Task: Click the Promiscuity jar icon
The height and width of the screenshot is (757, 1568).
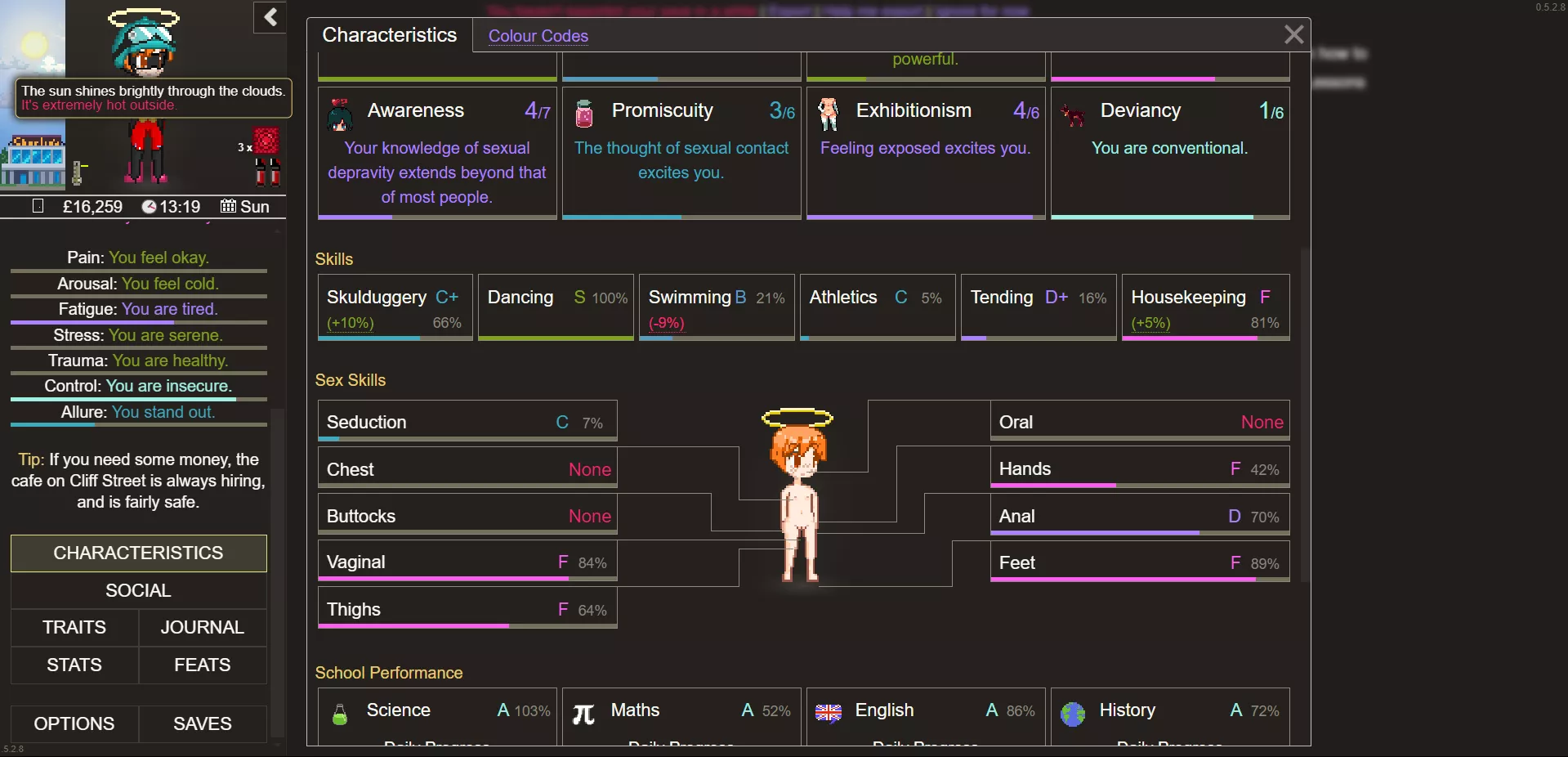Action: [583, 114]
